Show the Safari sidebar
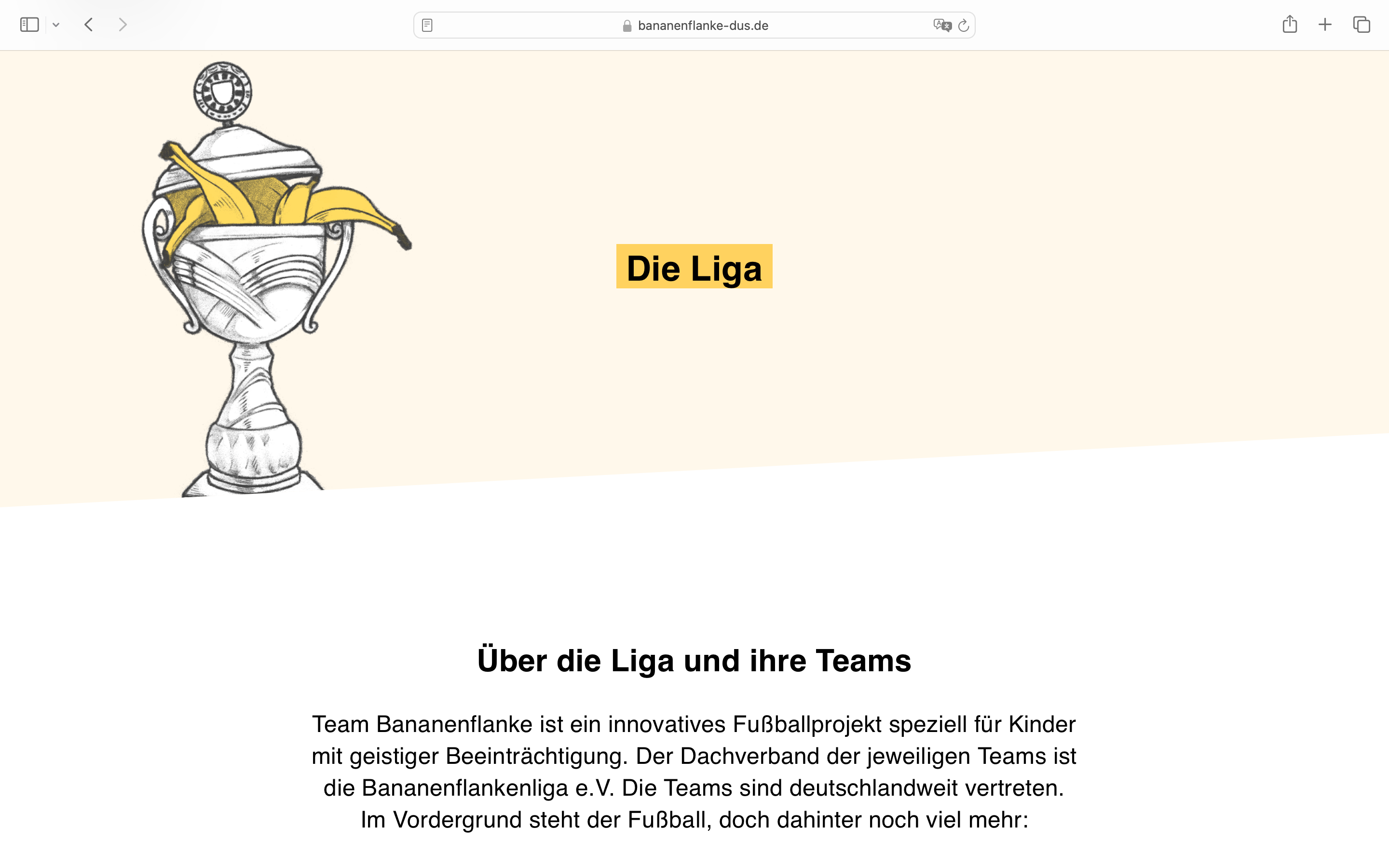 click(x=29, y=25)
